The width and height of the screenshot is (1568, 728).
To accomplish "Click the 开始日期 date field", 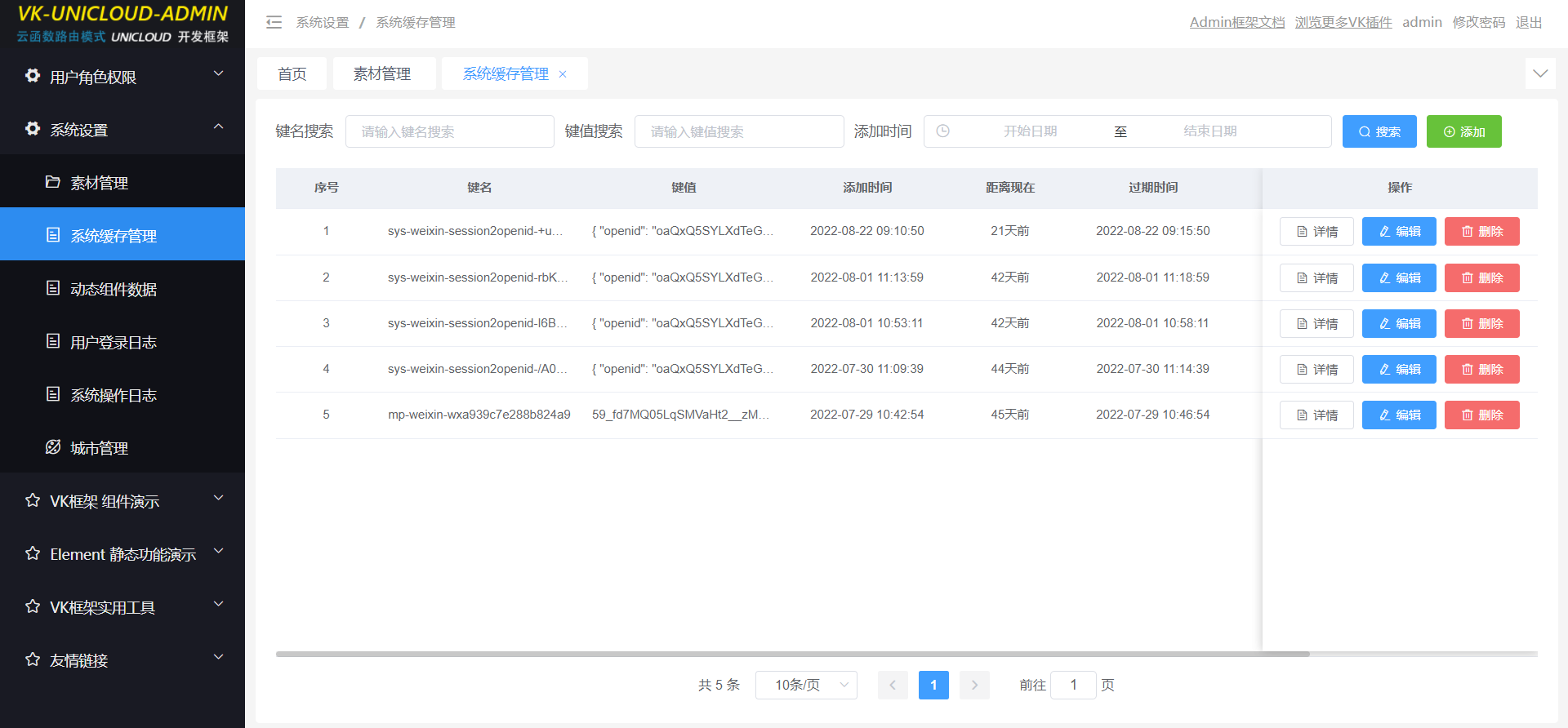I will click(1030, 131).
